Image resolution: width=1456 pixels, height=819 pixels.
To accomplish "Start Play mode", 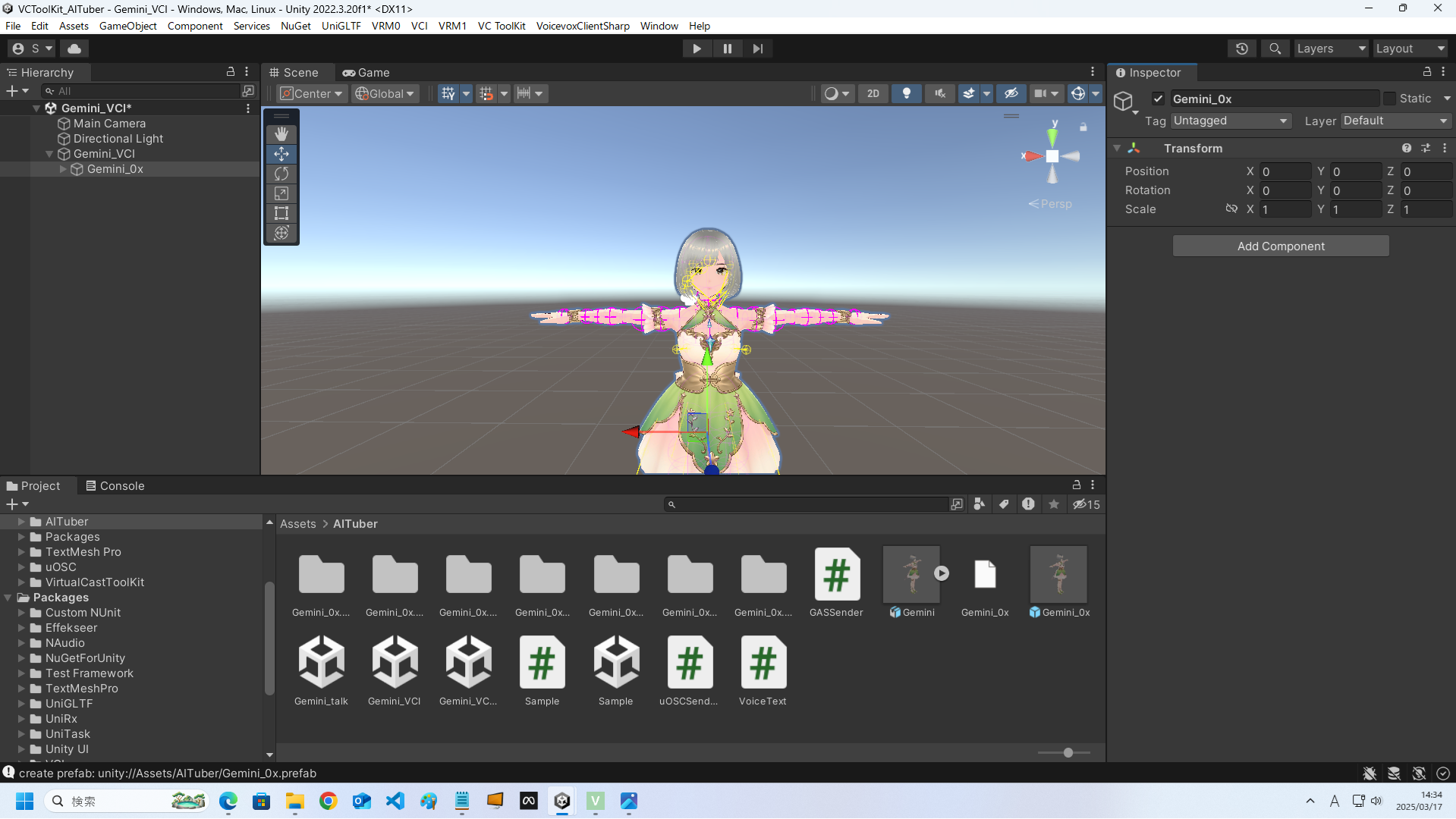I will click(x=697, y=49).
